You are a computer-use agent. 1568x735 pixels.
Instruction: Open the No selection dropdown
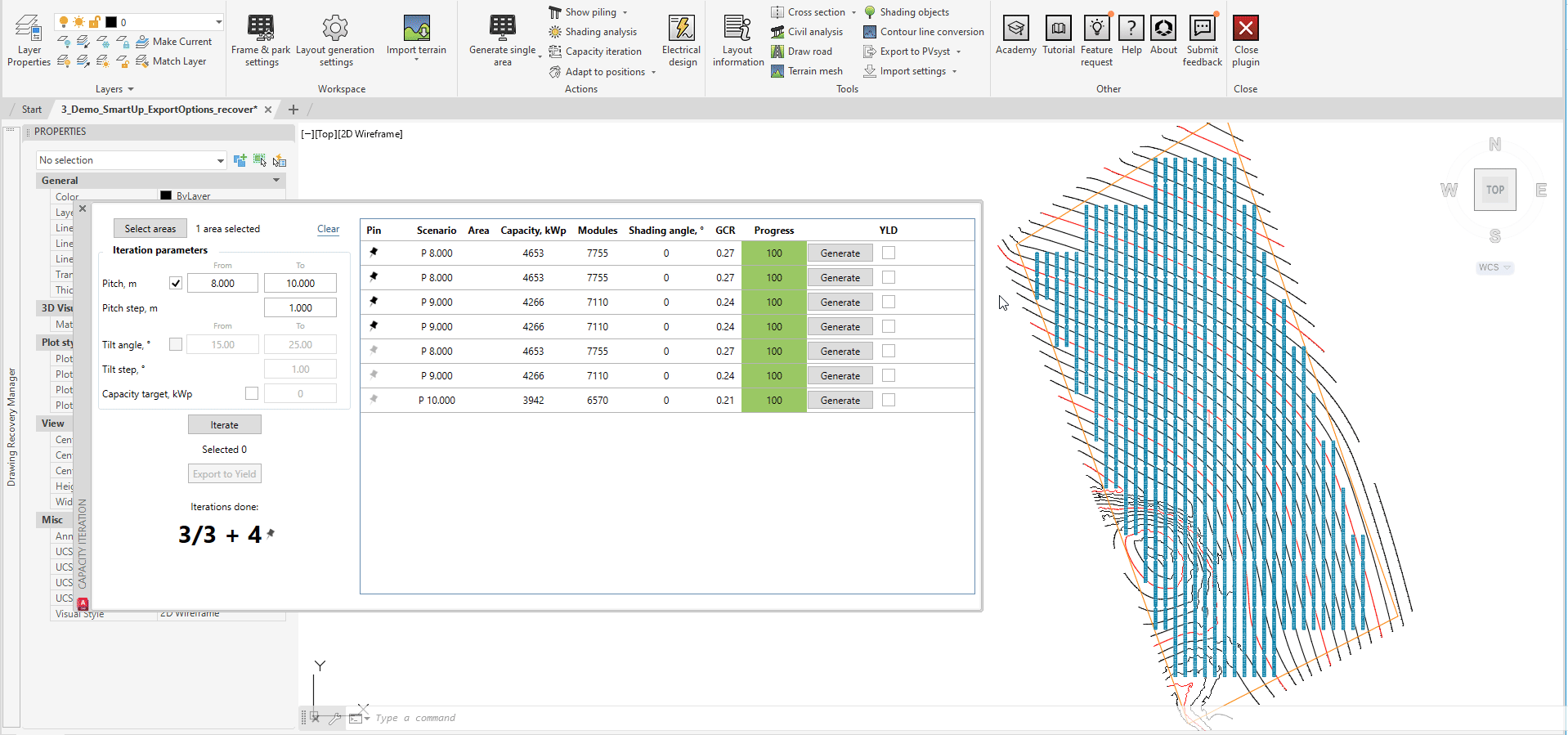tap(132, 160)
